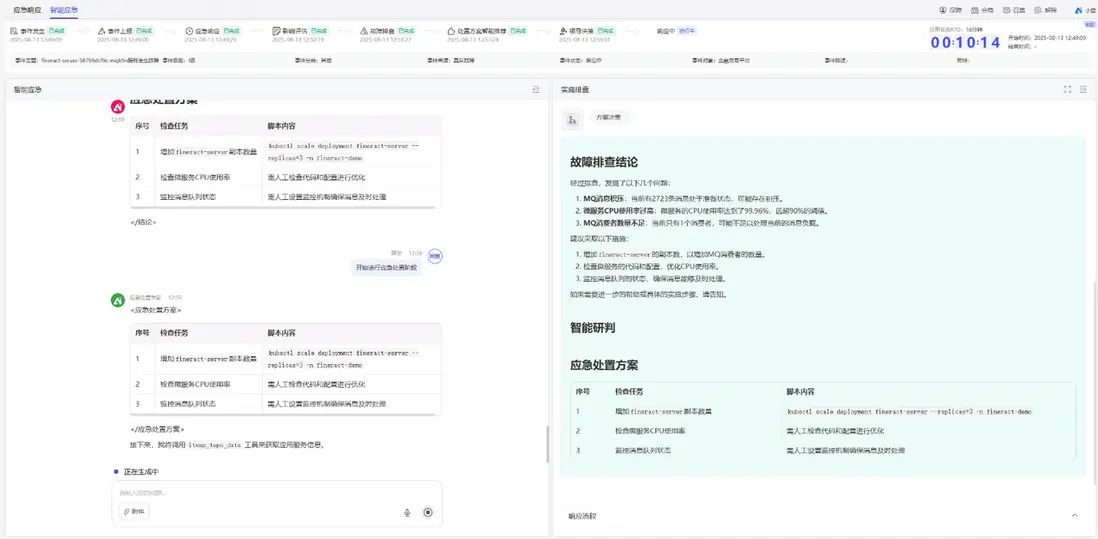Viewport: 1098px width, 539px height.
Task: Click the 响应流程 section label
Action: pyautogui.click(x=583, y=516)
